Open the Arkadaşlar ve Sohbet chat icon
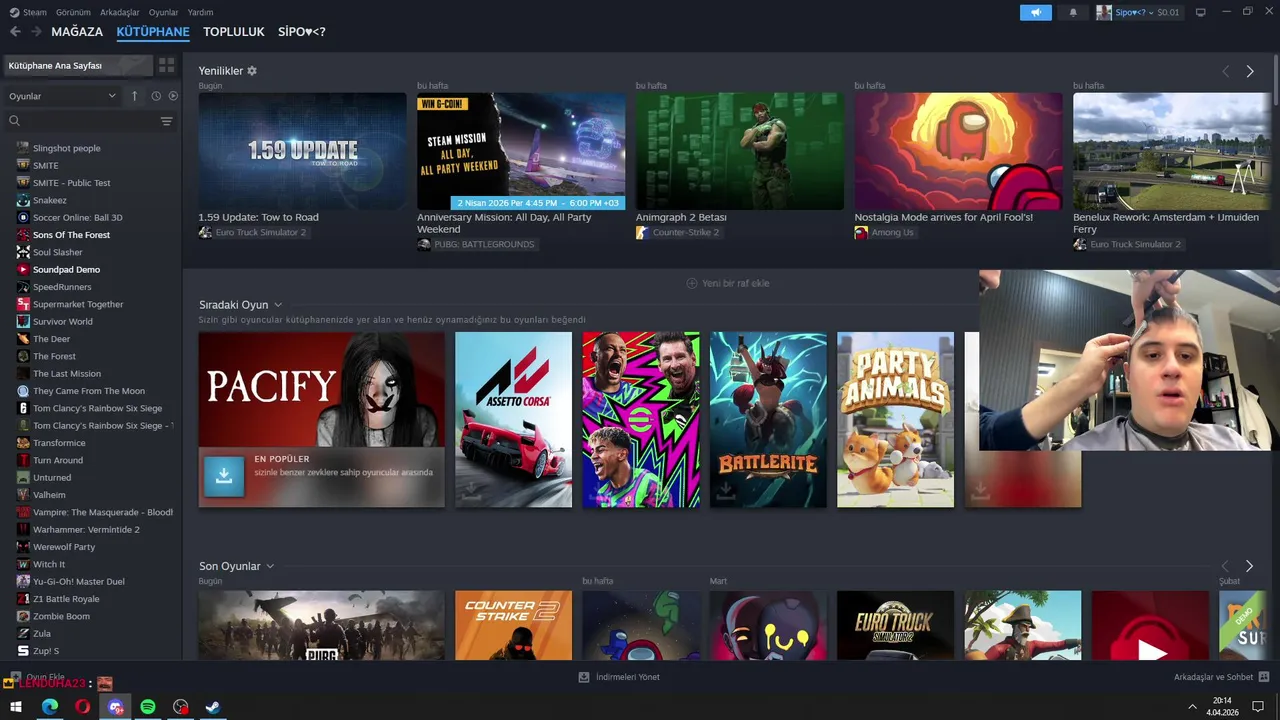1280x720 pixels. point(1264,677)
